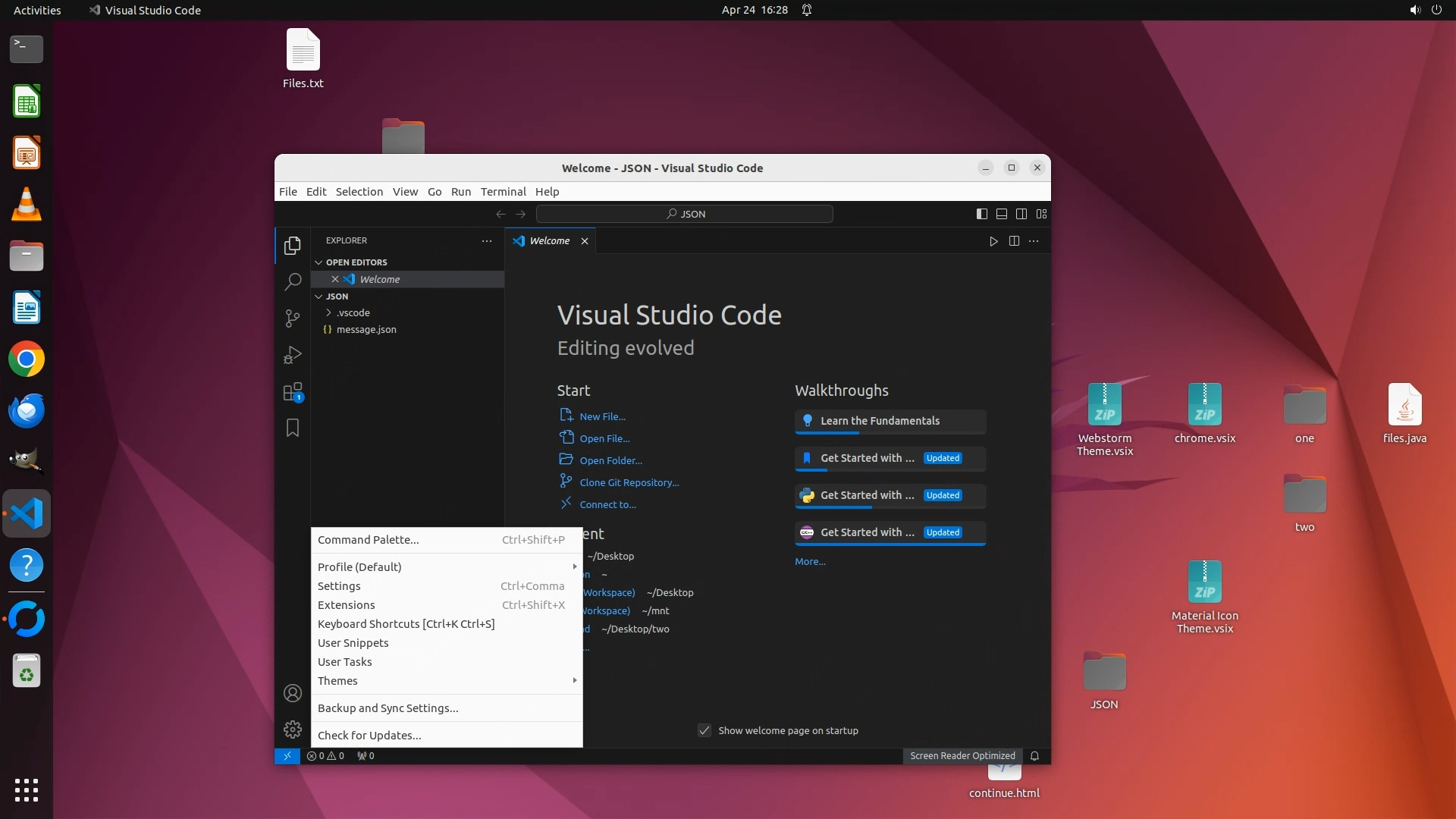
Task: Click the split editor right icon
Action: [1014, 241]
